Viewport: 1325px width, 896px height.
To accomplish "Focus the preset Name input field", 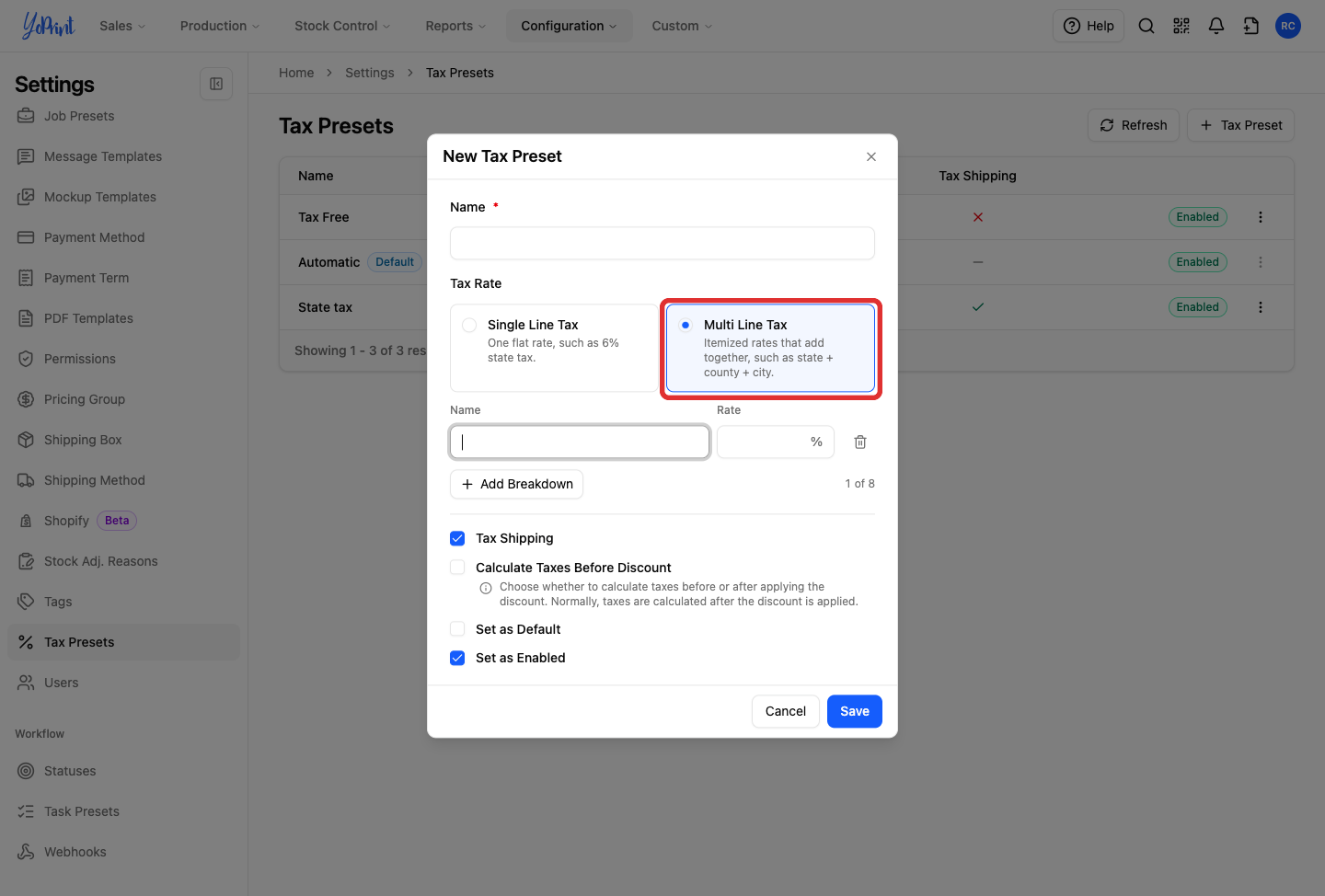I will (662, 244).
